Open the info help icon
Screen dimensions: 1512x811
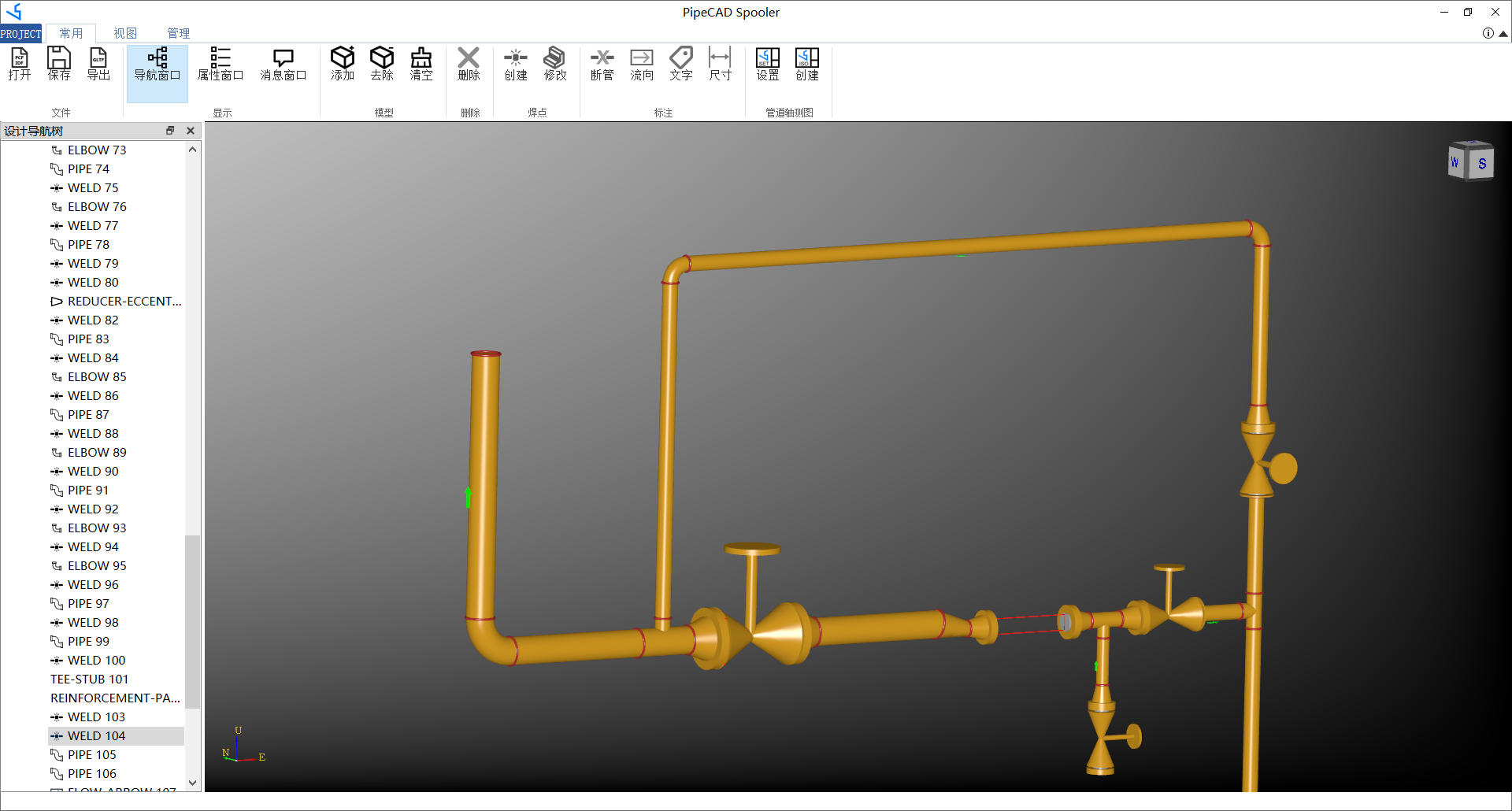(x=1488, y=33)
